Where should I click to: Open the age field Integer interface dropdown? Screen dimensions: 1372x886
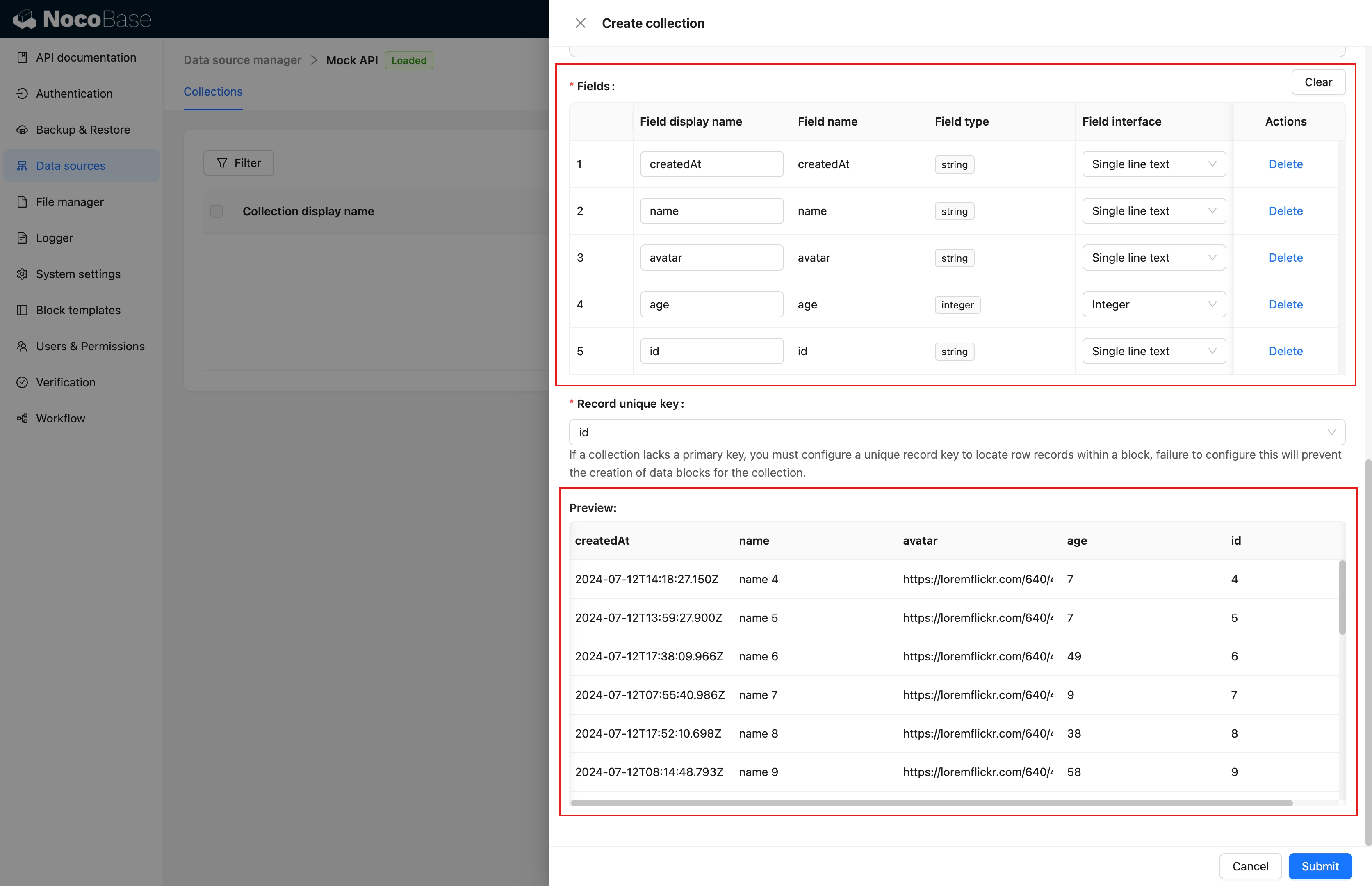click(x=1153, y=304)
